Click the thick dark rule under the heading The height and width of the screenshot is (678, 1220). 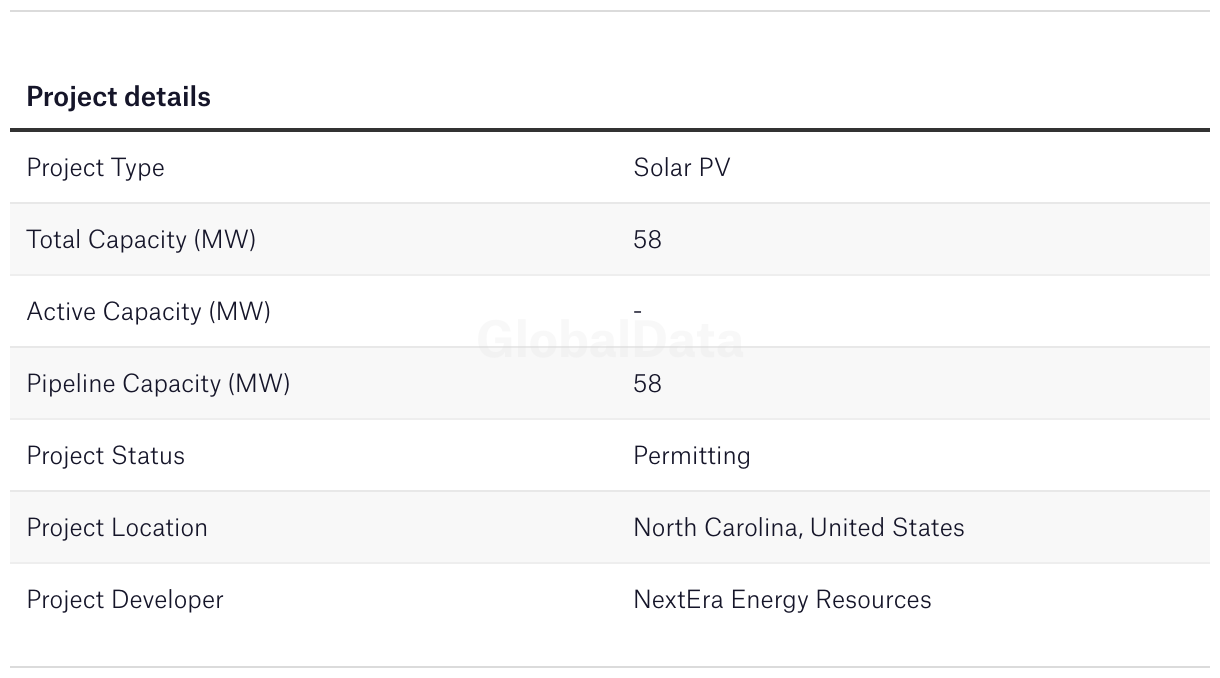pos(610,130)
